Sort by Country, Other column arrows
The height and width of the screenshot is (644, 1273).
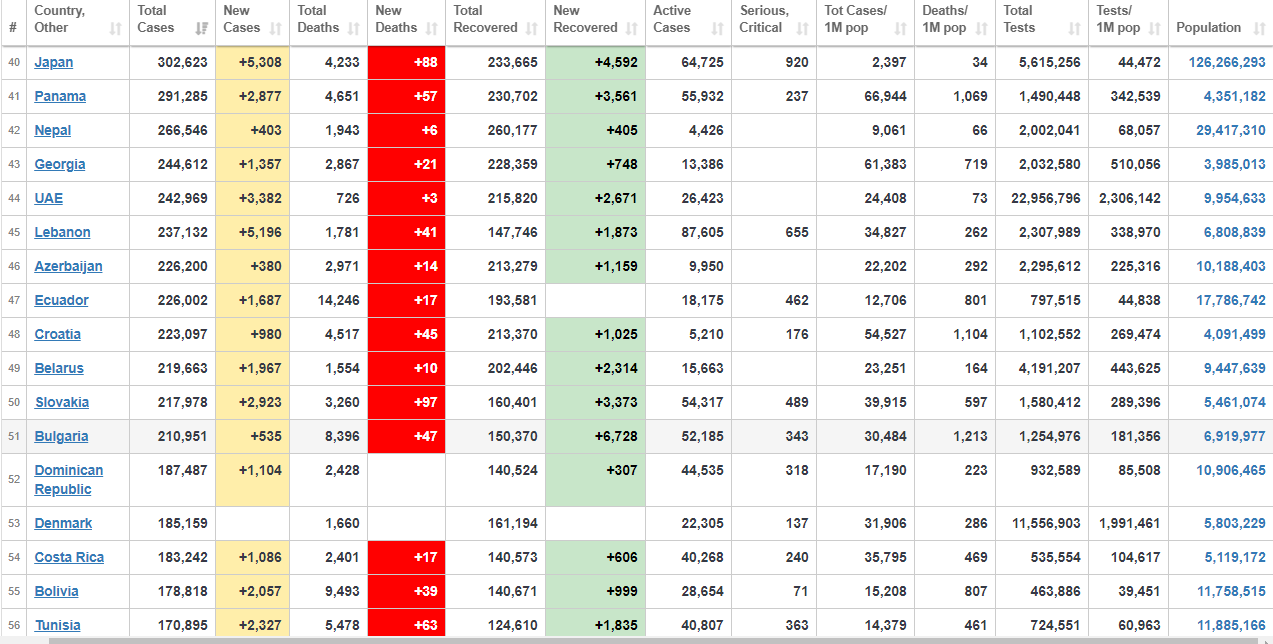(115, 29)
